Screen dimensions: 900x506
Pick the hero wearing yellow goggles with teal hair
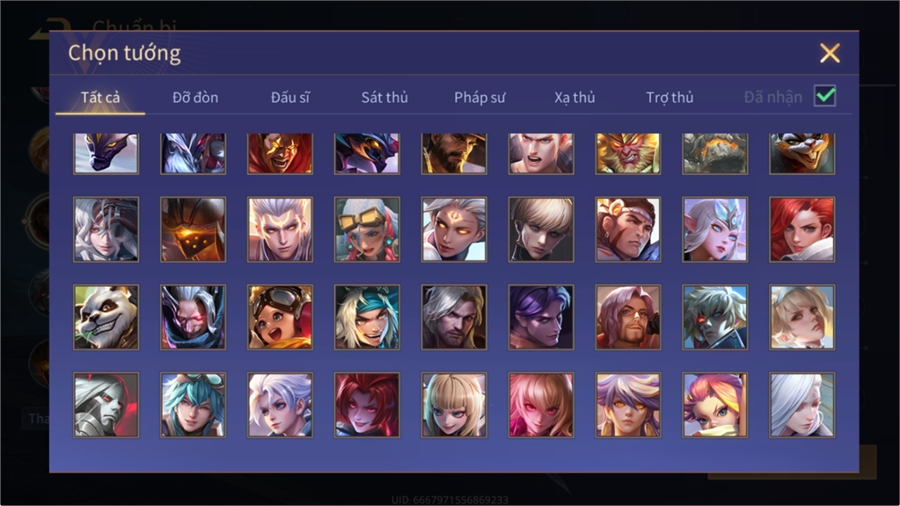pyautogui.click(x=367, y=229)
